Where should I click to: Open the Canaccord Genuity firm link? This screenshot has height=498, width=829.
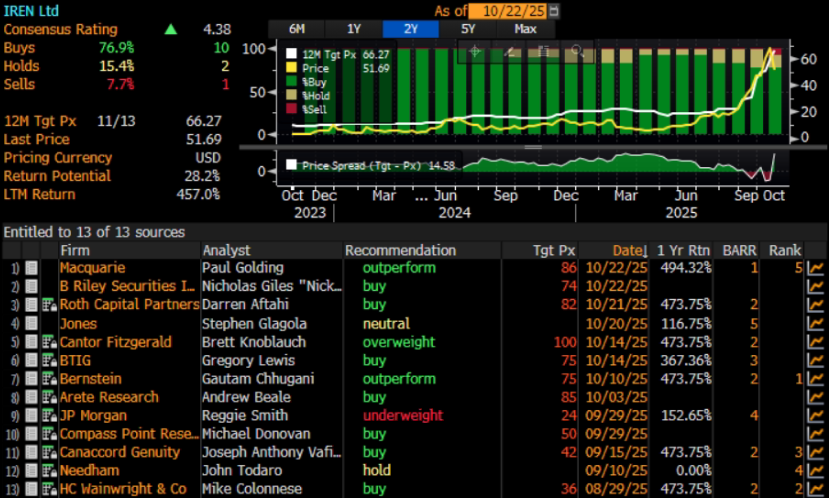pos(120,452)
